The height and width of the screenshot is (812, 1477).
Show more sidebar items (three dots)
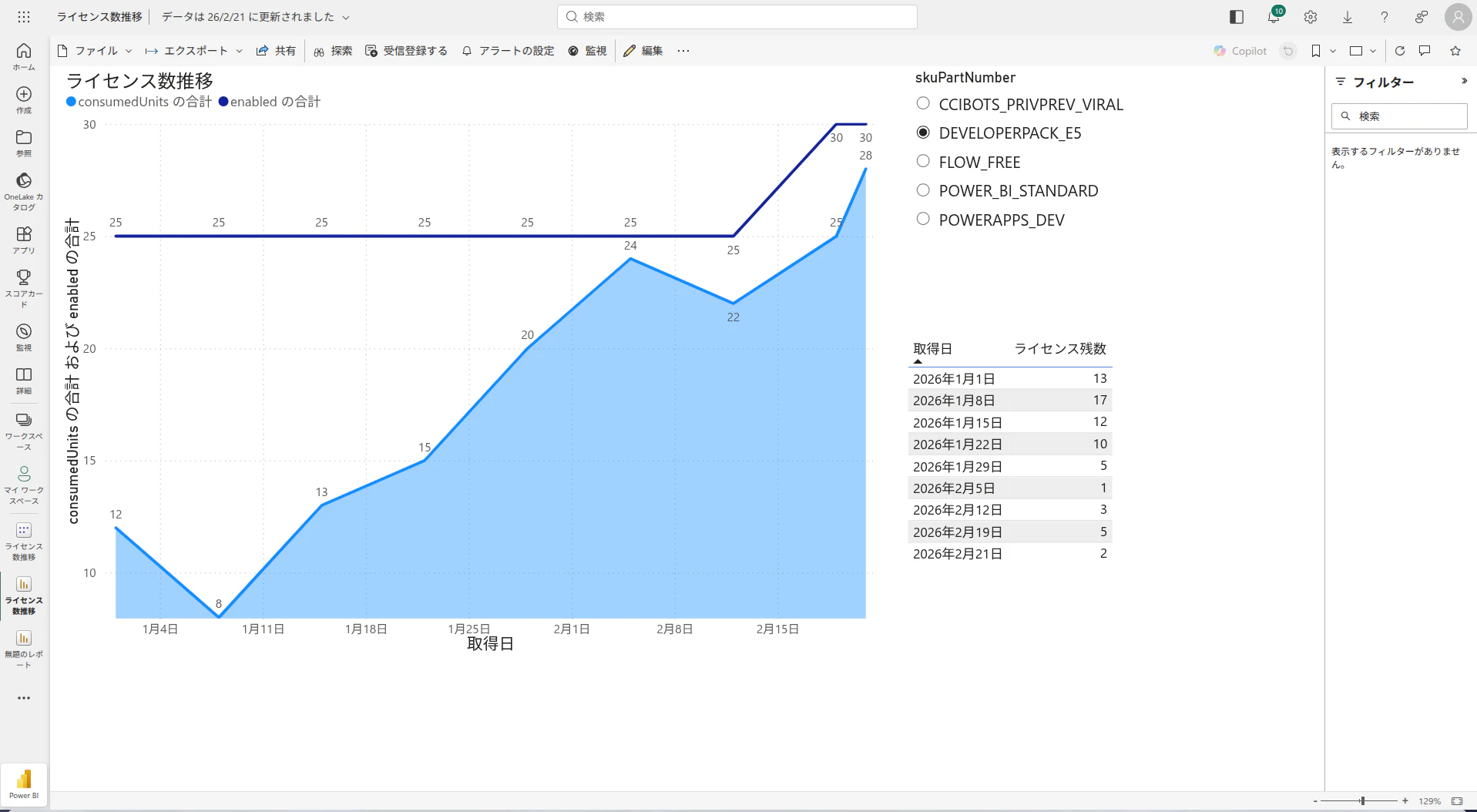tap(24, 698)
